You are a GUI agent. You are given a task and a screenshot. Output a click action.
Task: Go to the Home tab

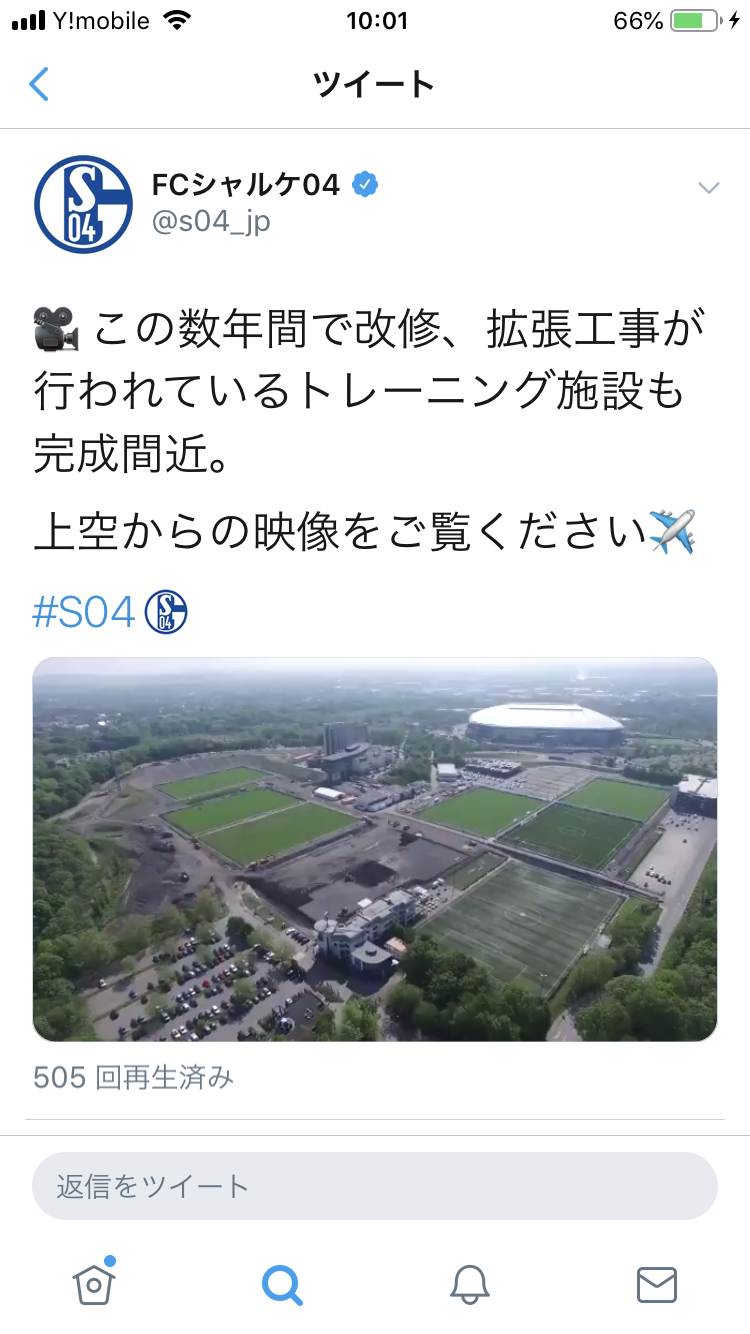click(94, 1282)
